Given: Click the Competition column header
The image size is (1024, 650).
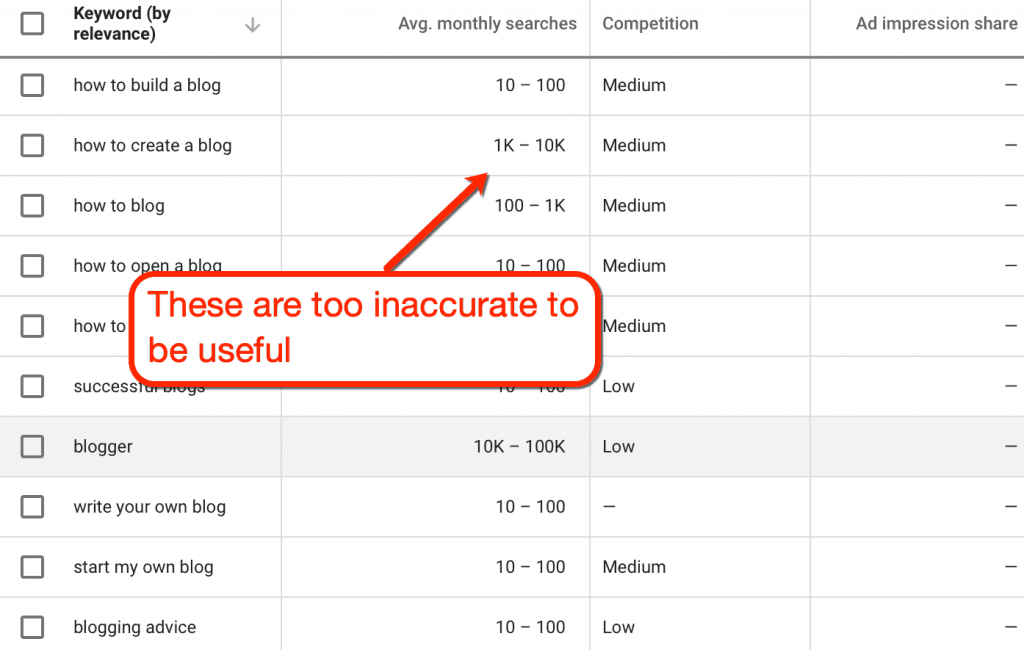Looking at the screenshot, I should (650, 23).
